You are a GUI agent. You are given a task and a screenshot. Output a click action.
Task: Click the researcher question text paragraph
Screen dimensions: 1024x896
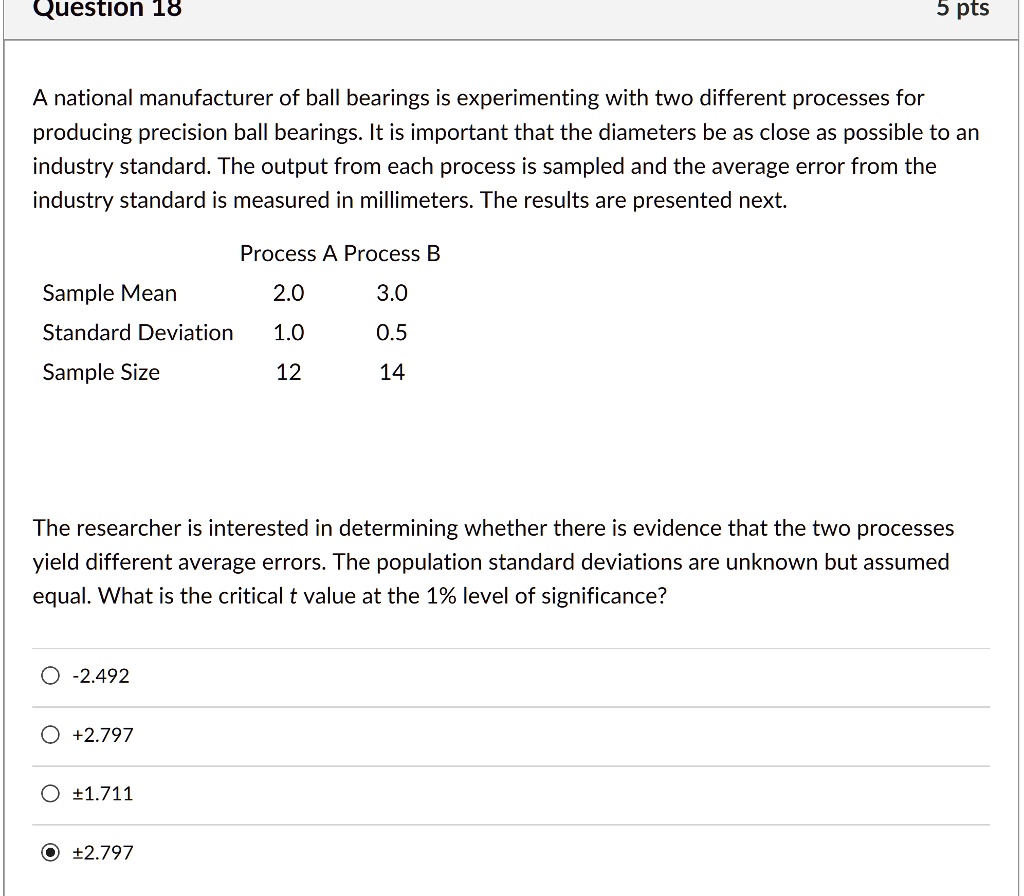pos(493,562)
